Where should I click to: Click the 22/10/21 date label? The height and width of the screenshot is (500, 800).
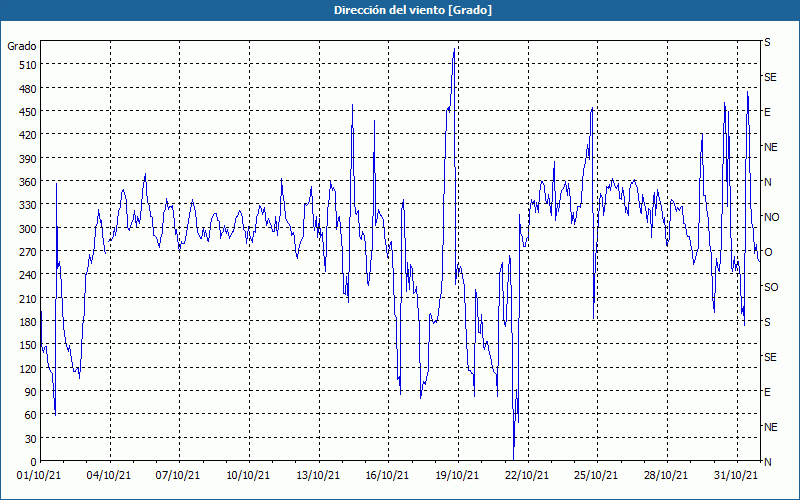(527, 476)
